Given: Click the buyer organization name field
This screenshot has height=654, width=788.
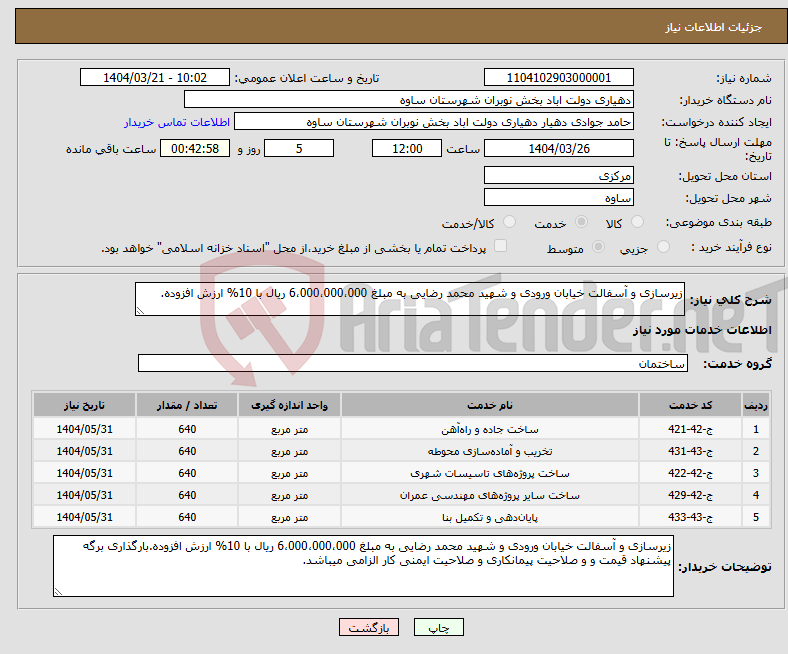Looking at the screenshot, I should click(x=409, y=100).
